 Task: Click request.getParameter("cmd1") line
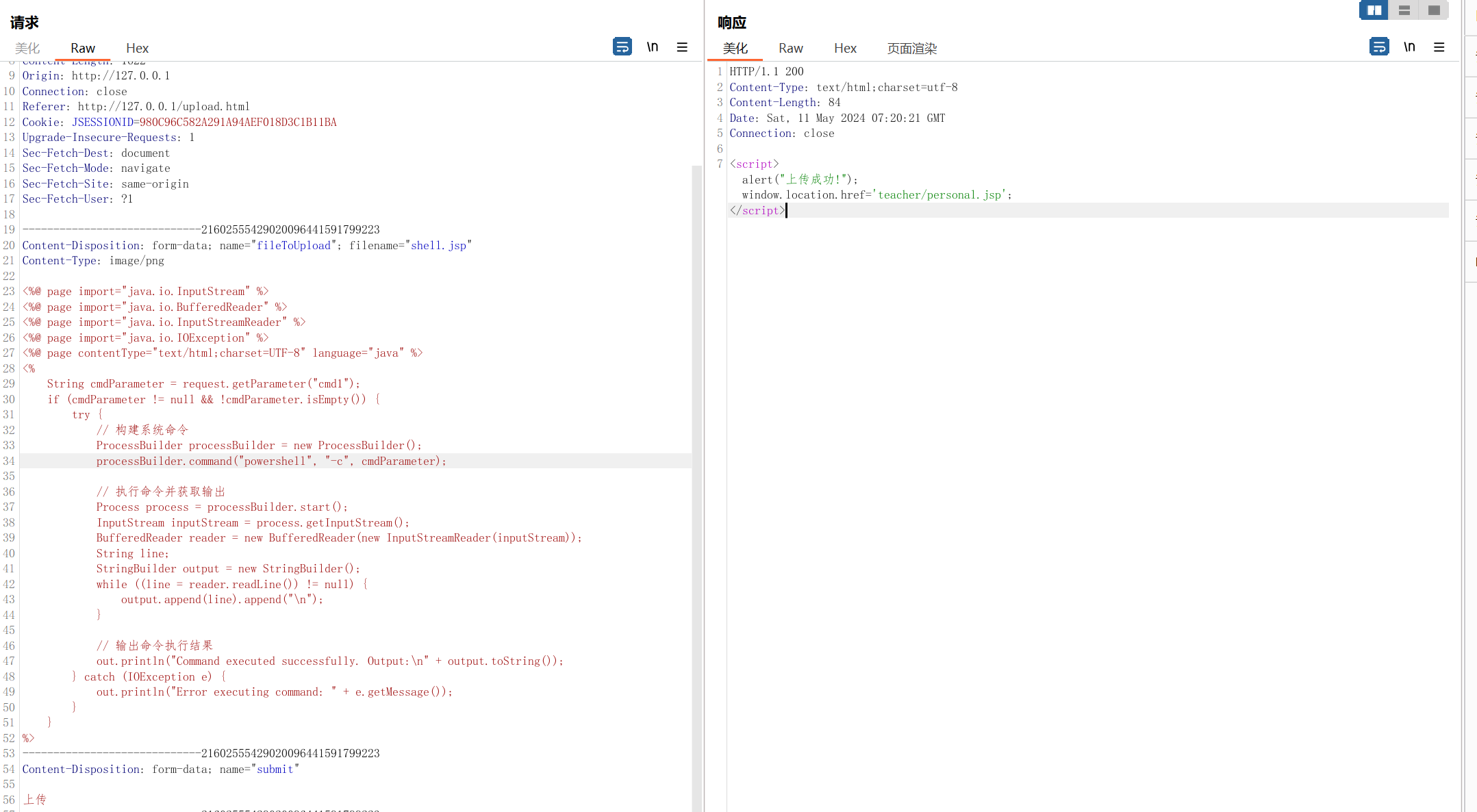click(203, 383)
